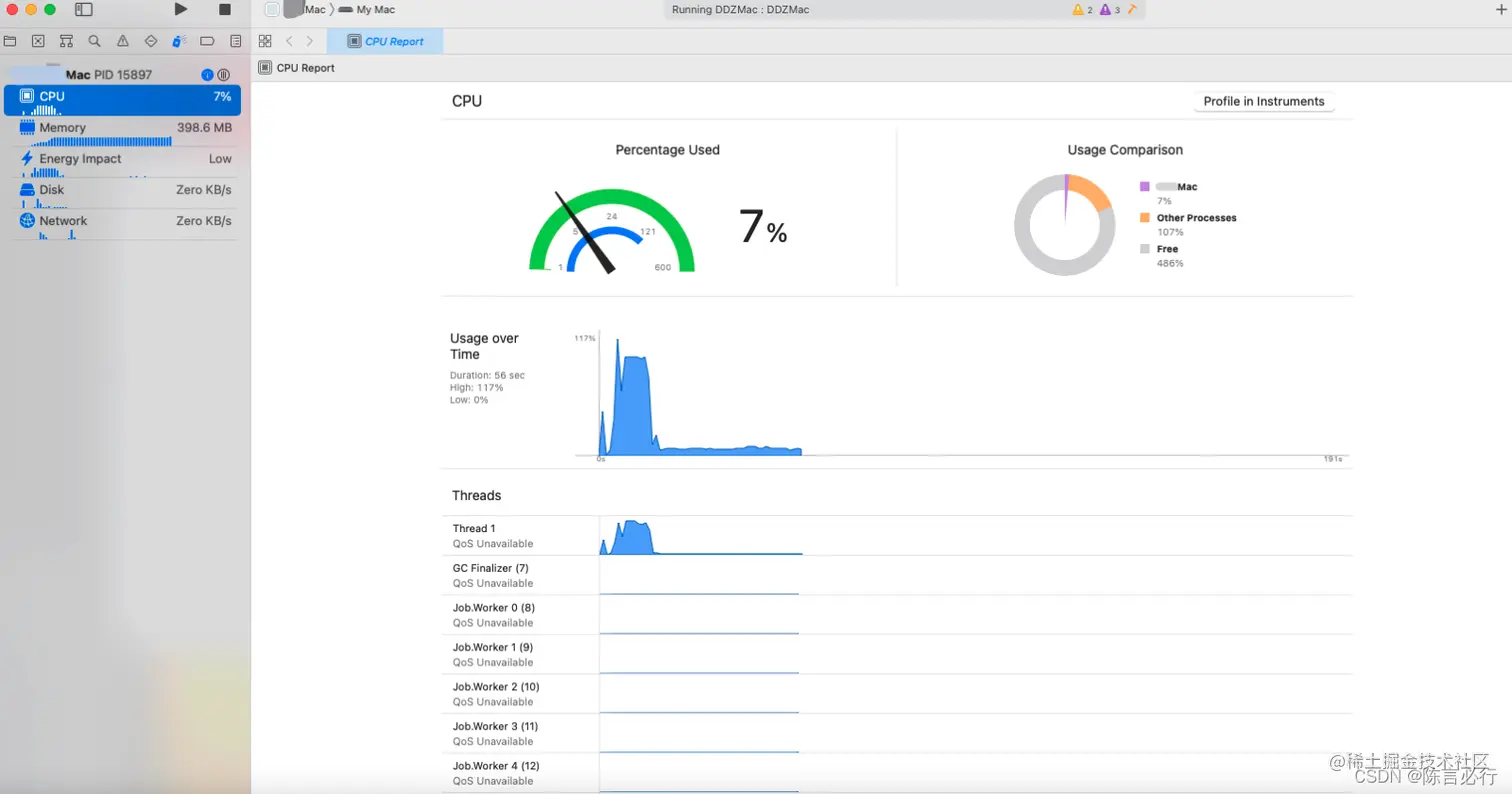The height and width of the screenshot is (794, 1512).
Task: Open the My Mac destination selector
Action: [367, 9]
